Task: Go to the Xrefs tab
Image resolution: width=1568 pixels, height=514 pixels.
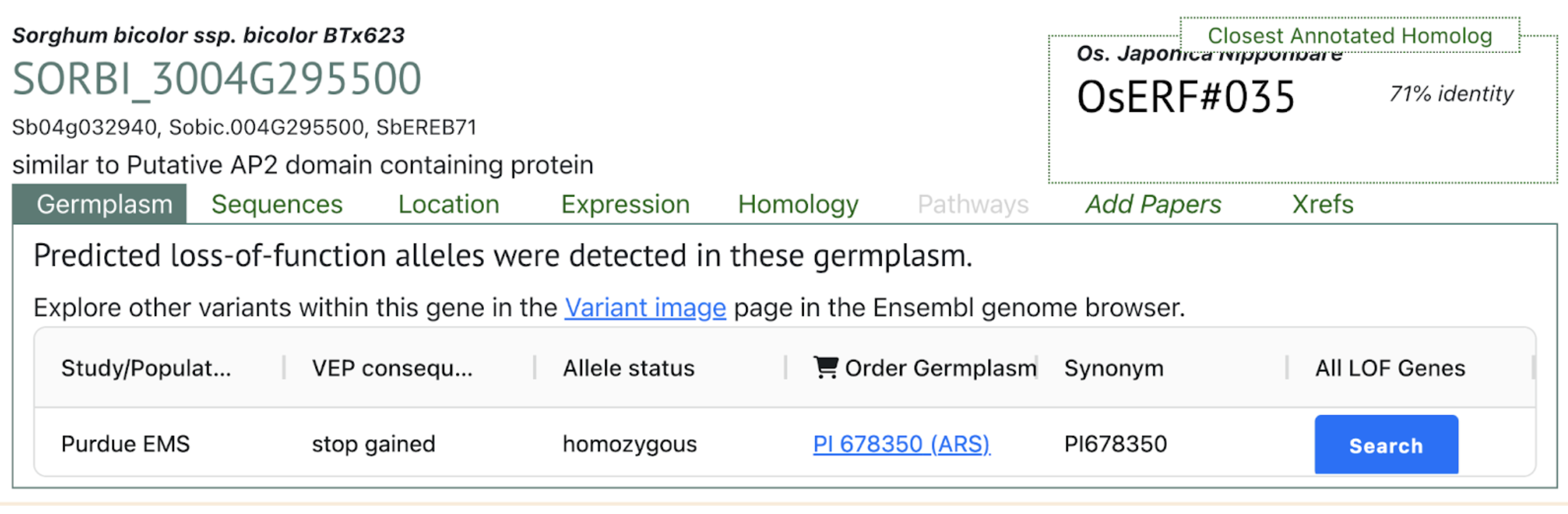Action: click(1323, 204)
